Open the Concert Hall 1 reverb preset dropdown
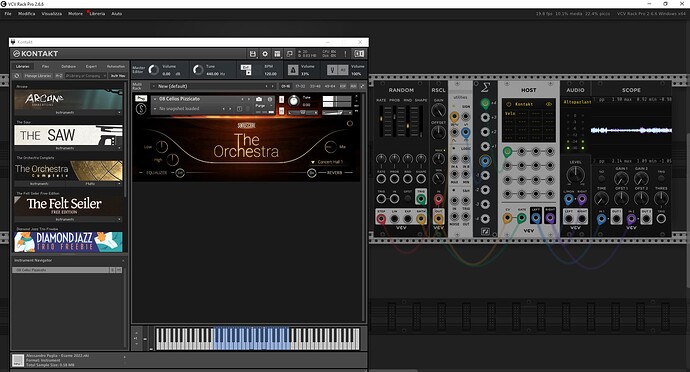This screenshot has height=372, width=690. coord(327,162)
